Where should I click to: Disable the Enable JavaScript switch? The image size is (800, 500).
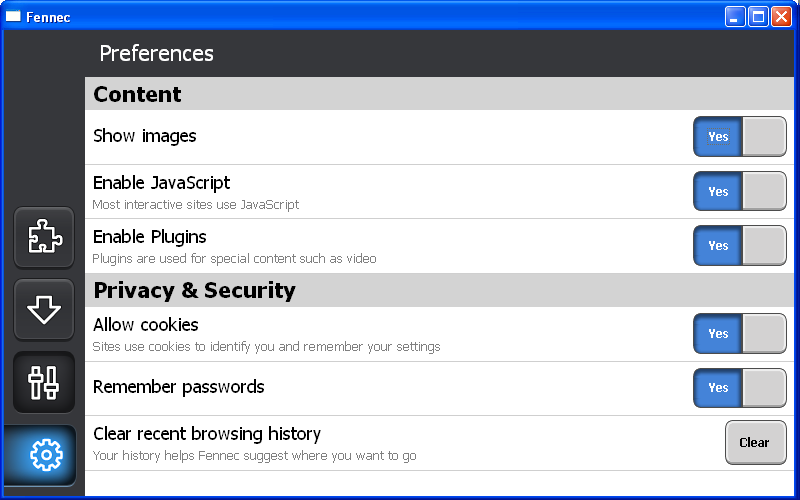739,191
